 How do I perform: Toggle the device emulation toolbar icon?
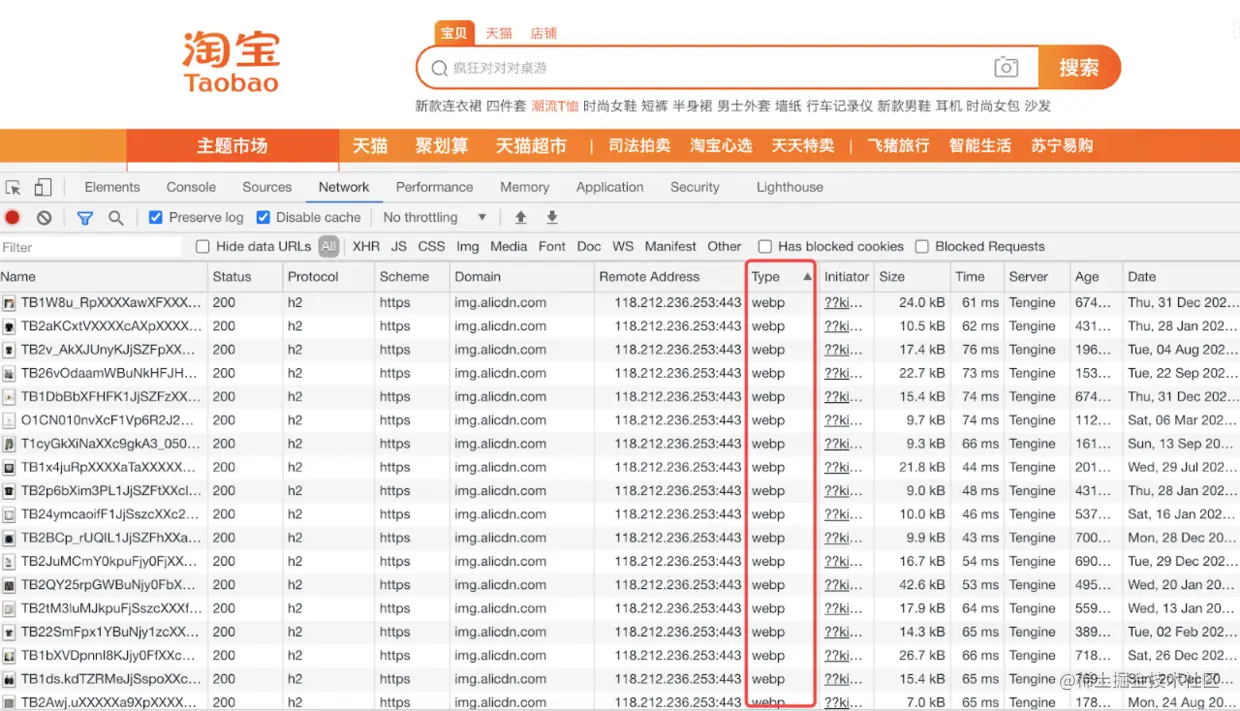point(42,187)
